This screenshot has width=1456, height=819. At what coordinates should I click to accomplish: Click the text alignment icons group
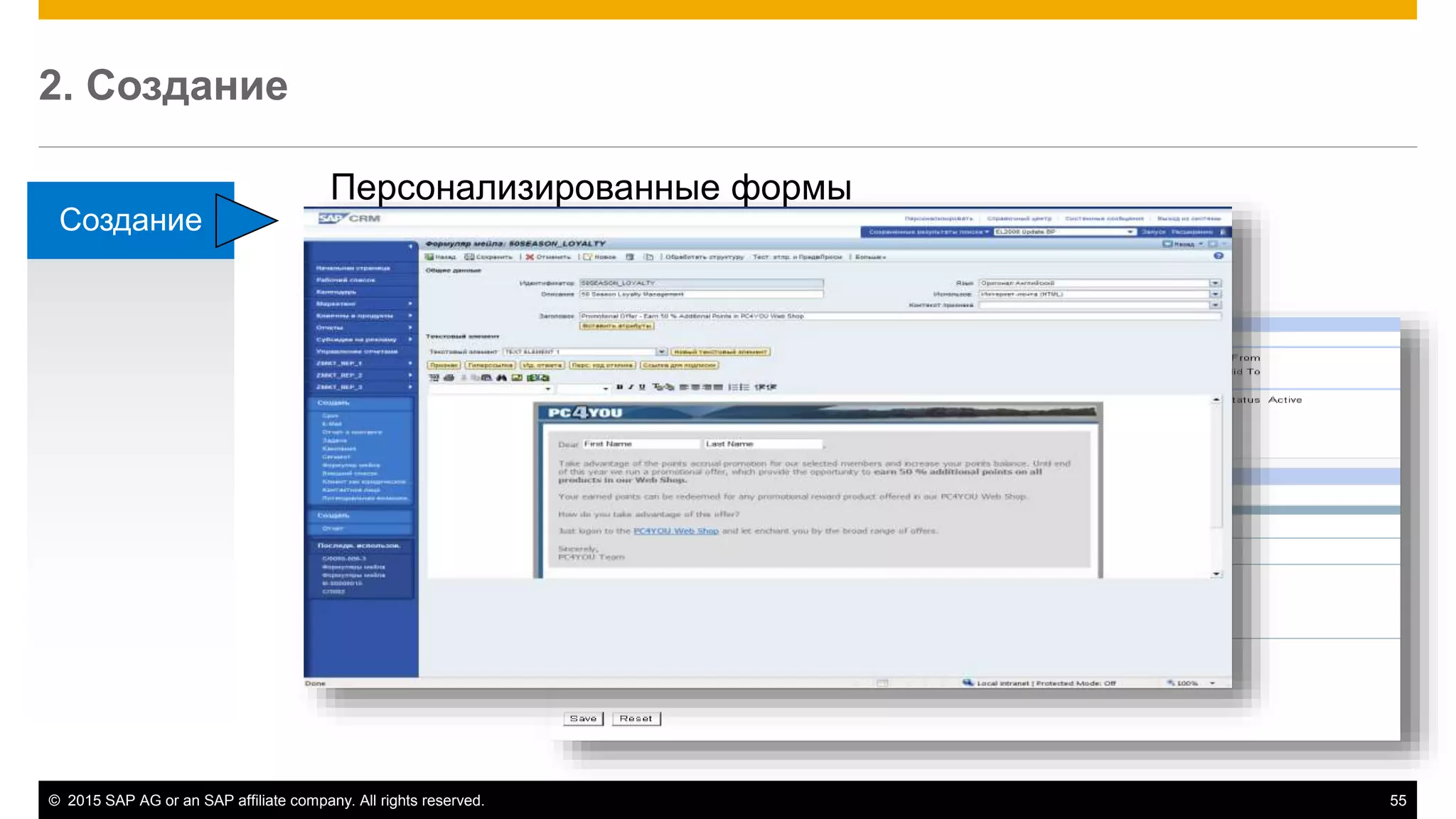pos(701,387)
